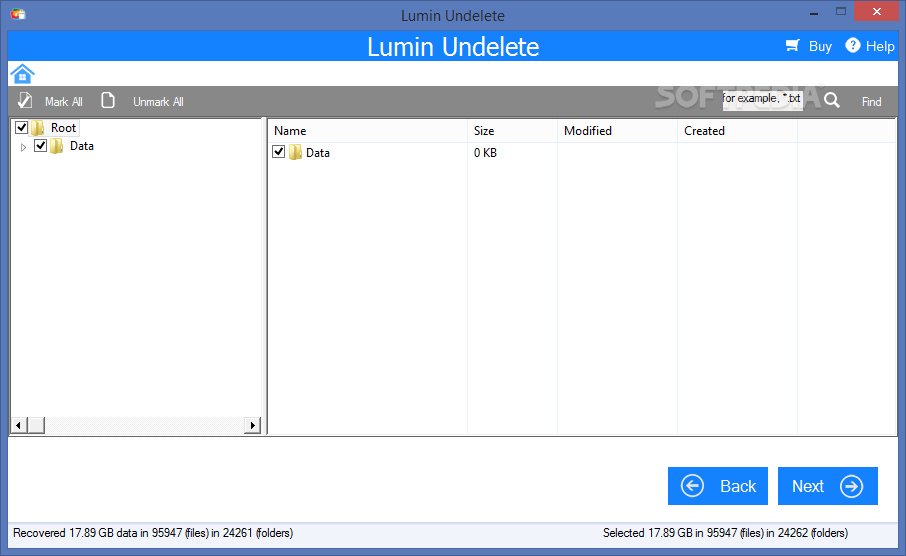
Task: Open the Buy link
Action: click(x=820, y=46)
